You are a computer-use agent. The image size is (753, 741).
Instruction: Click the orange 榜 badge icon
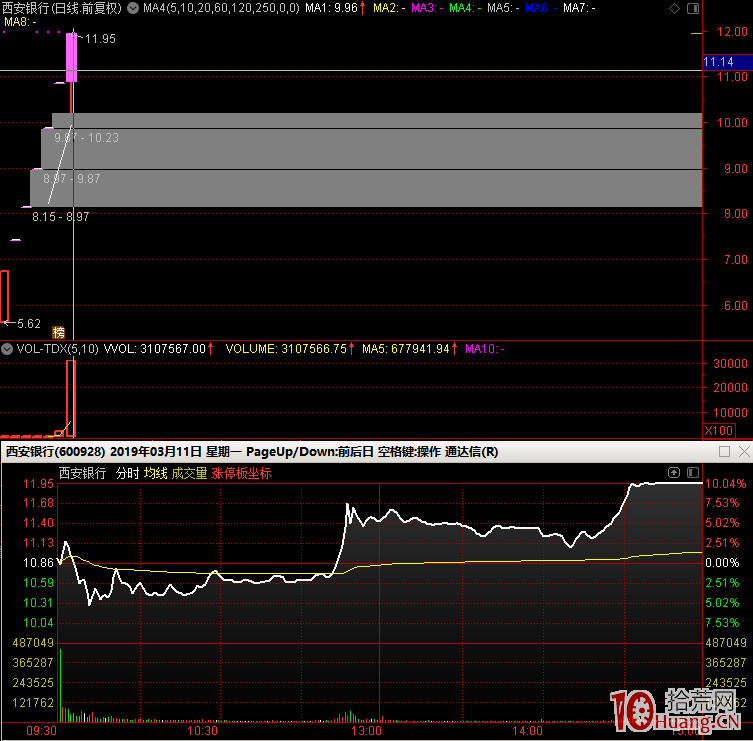(x=58, y=332)
